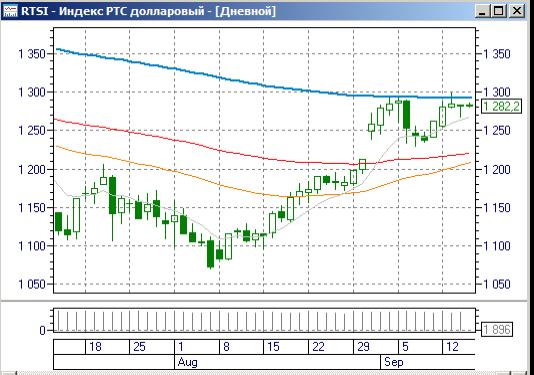
Task: Click the volume bars indicator panel
Action: [264, 320]
